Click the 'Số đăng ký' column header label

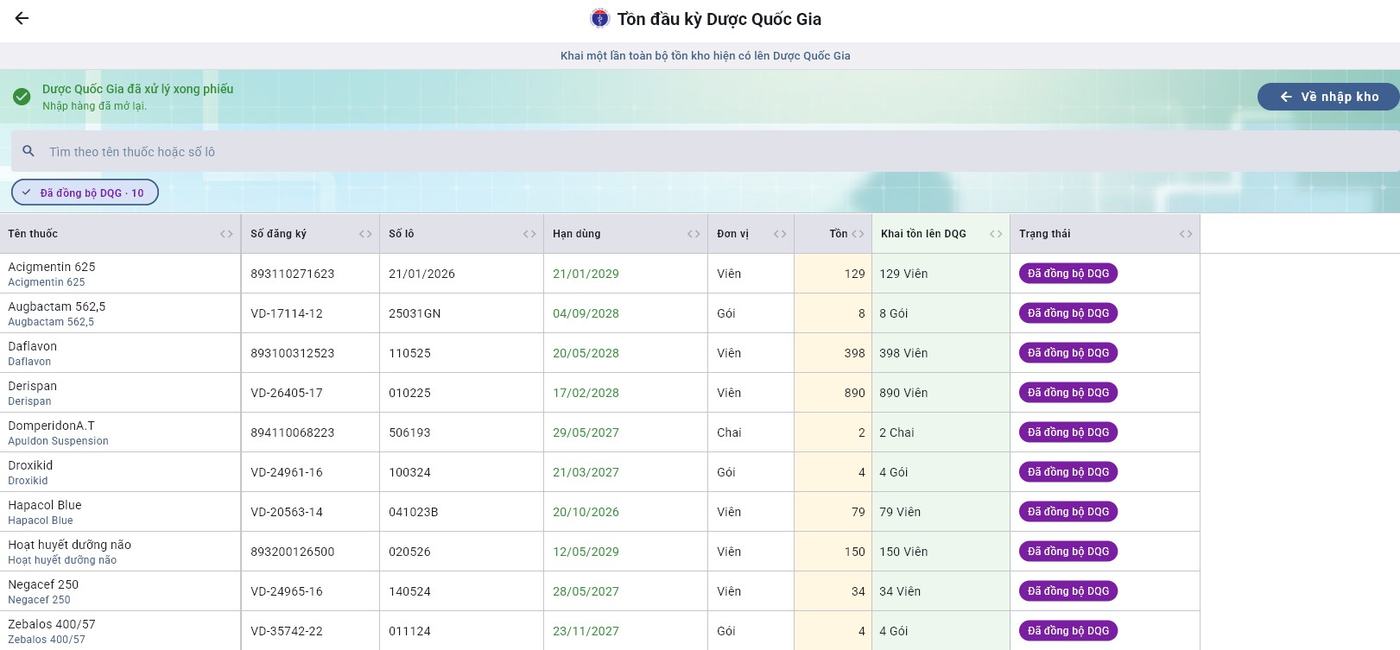pos(279,234)
